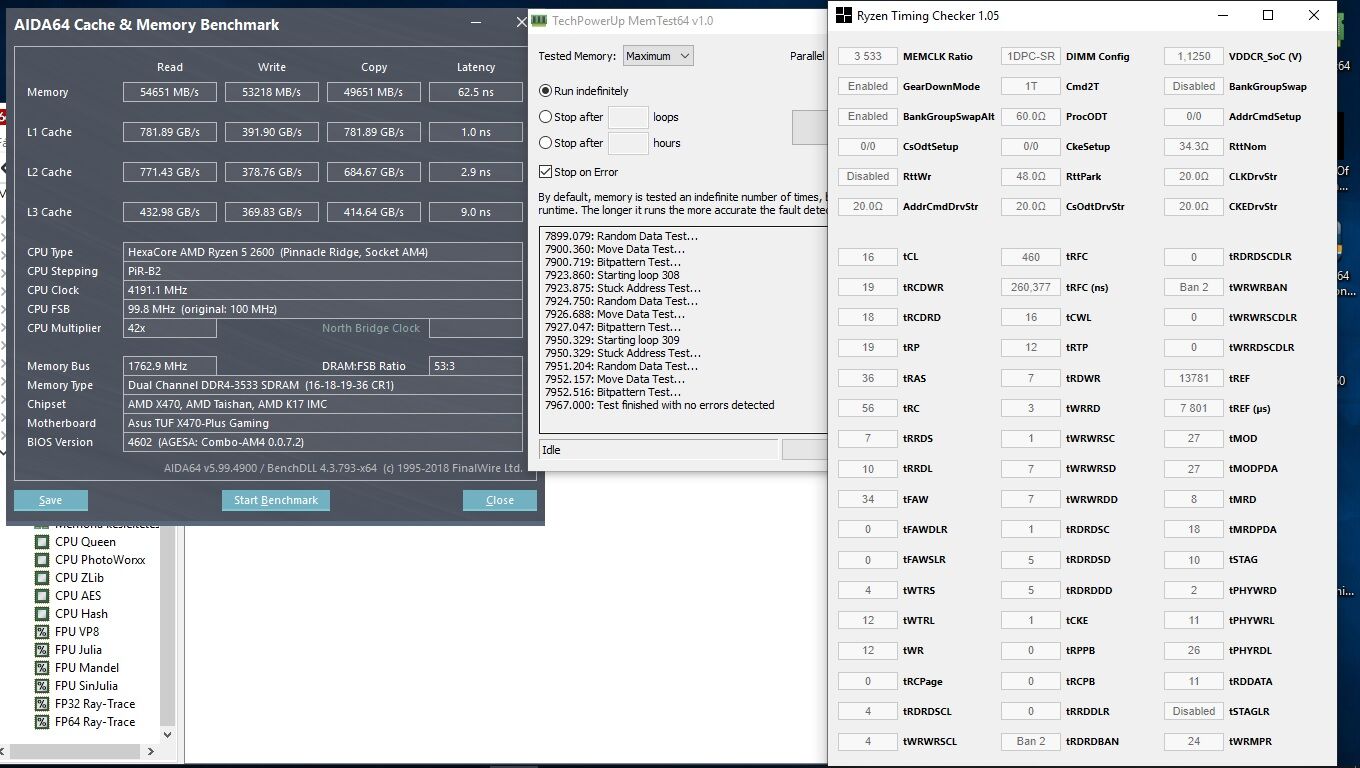Click the tRAS value 36

coord(868,378)
